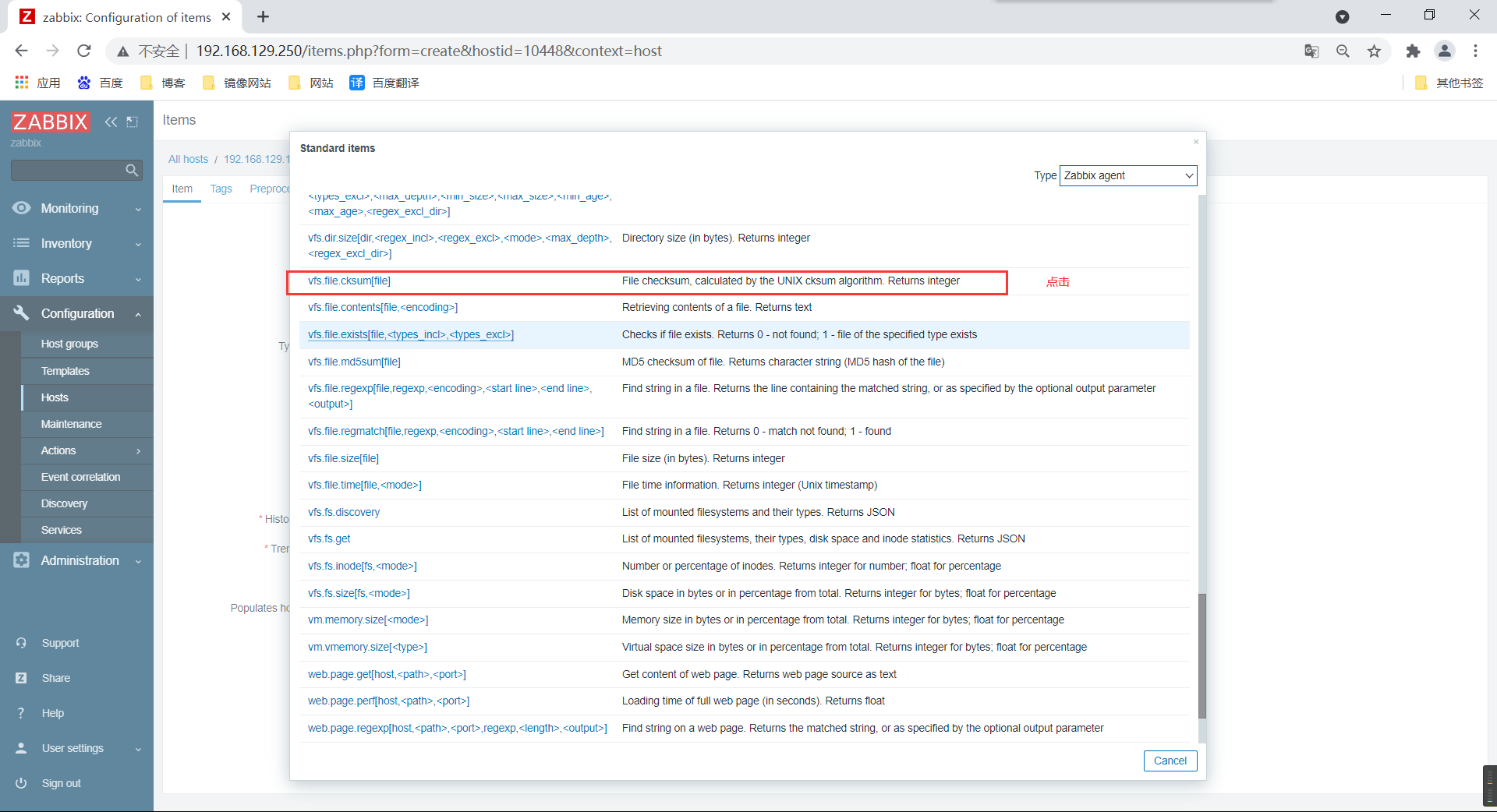Image resolution: width=1497 pixels, height=812 pixels.
Task: Open Services in the Configuration menu
Action: point(61,530)
